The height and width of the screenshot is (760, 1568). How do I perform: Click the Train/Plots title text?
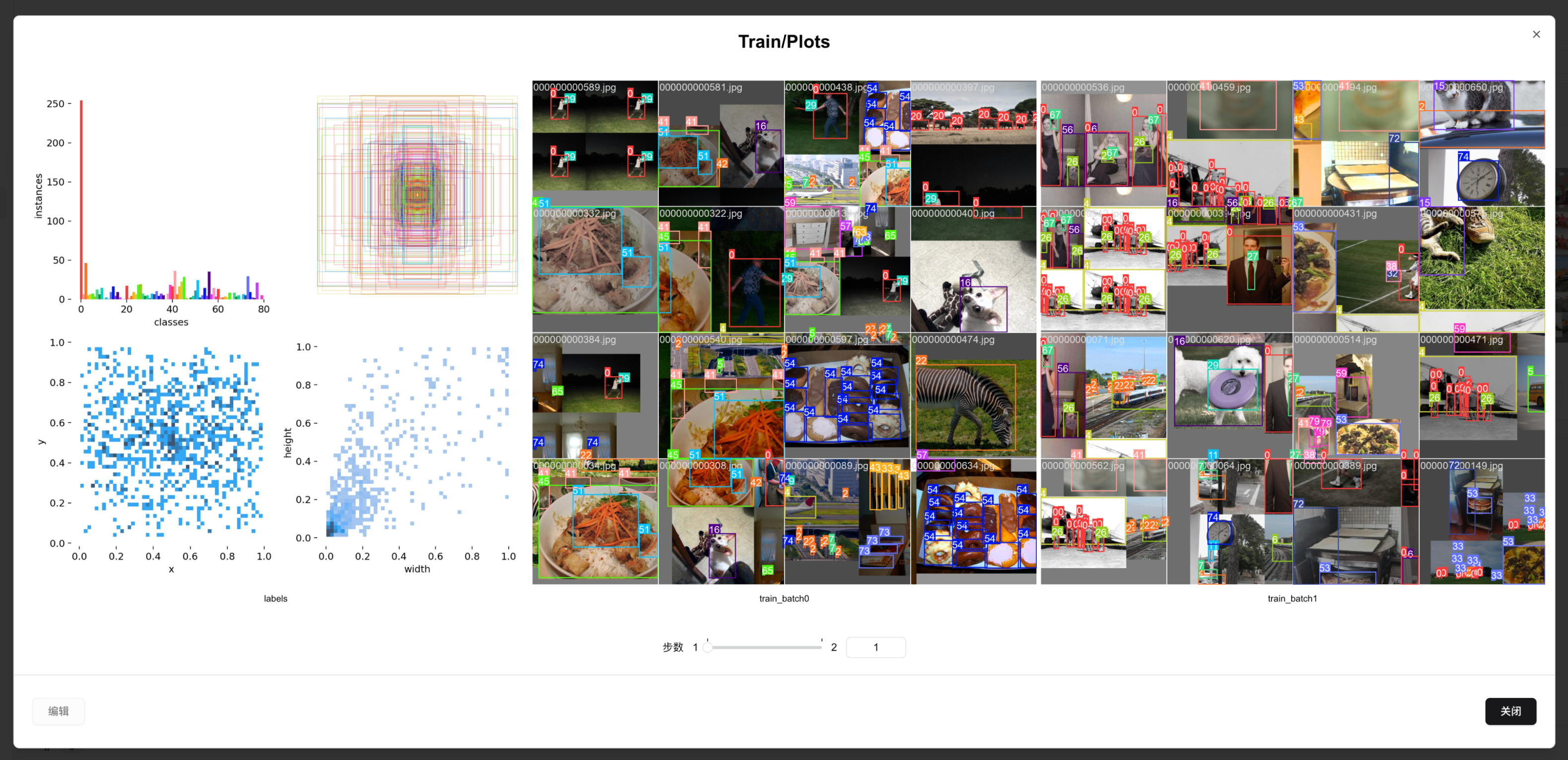tap(784, 41)
